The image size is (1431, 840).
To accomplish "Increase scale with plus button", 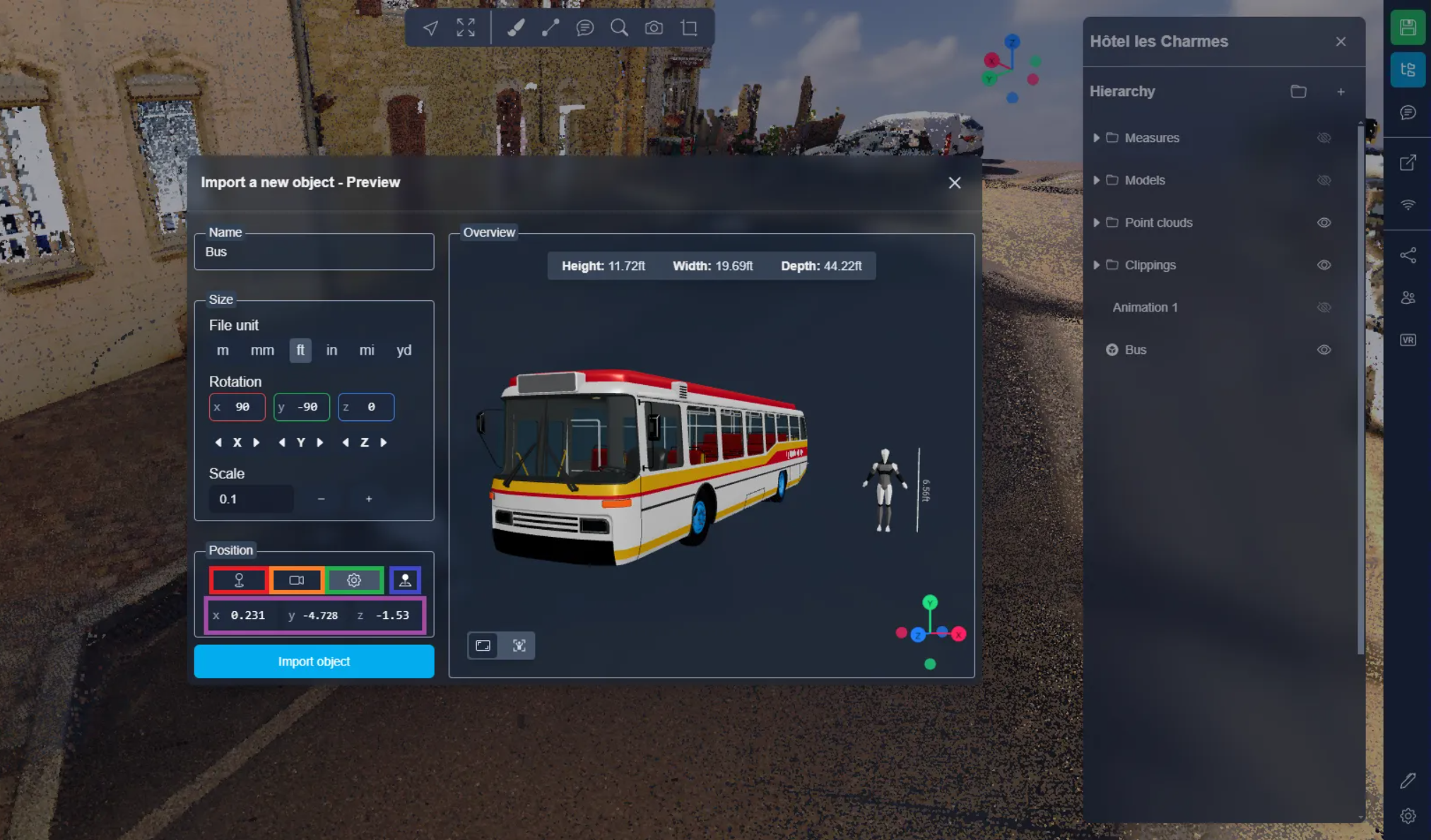I will pos(369,499).
